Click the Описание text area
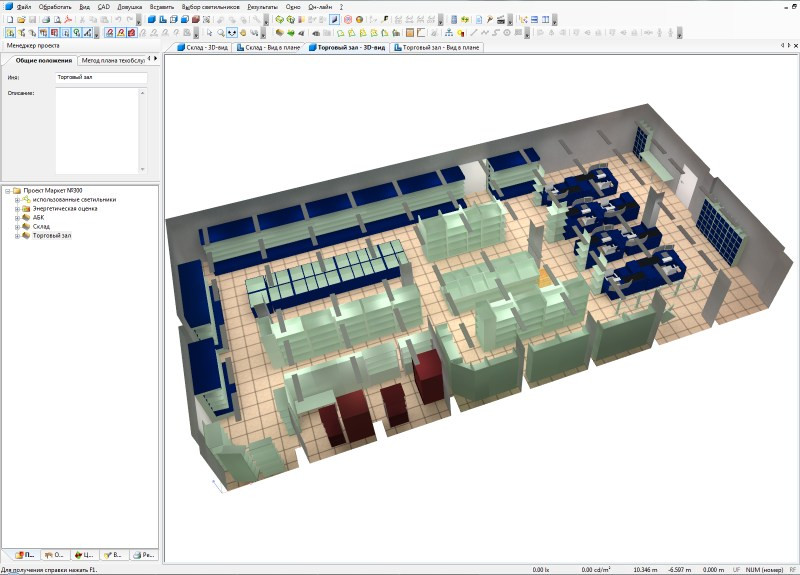Screen dimensions: 800x575 [97, 131]
